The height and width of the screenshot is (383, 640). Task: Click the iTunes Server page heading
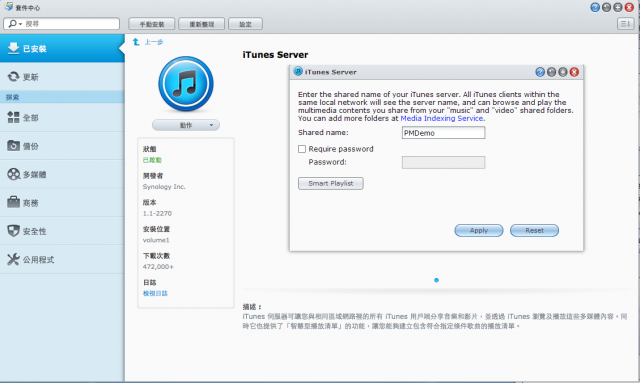(275, 55)
